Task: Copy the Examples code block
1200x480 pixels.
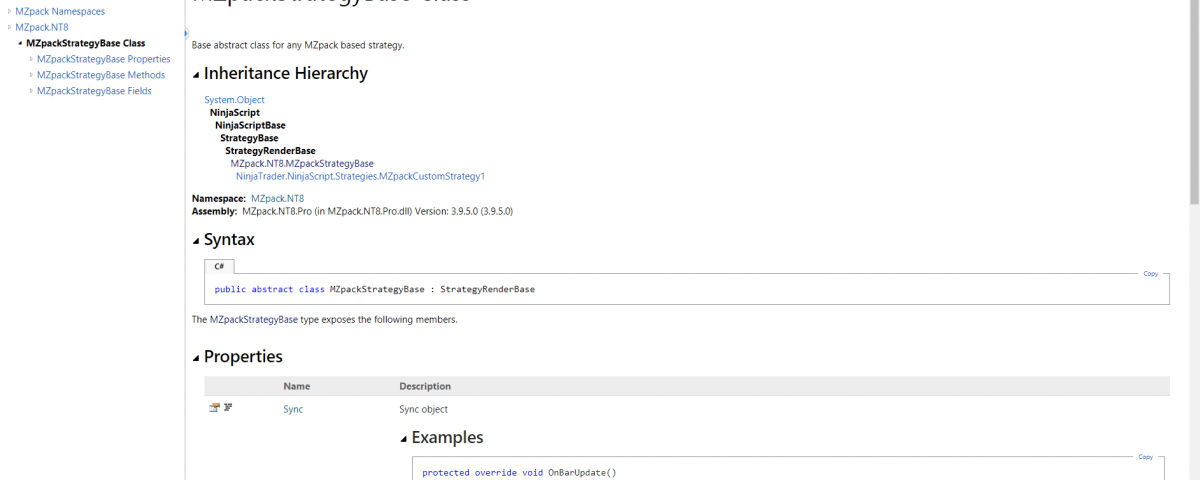Action: click(1145, 456)
